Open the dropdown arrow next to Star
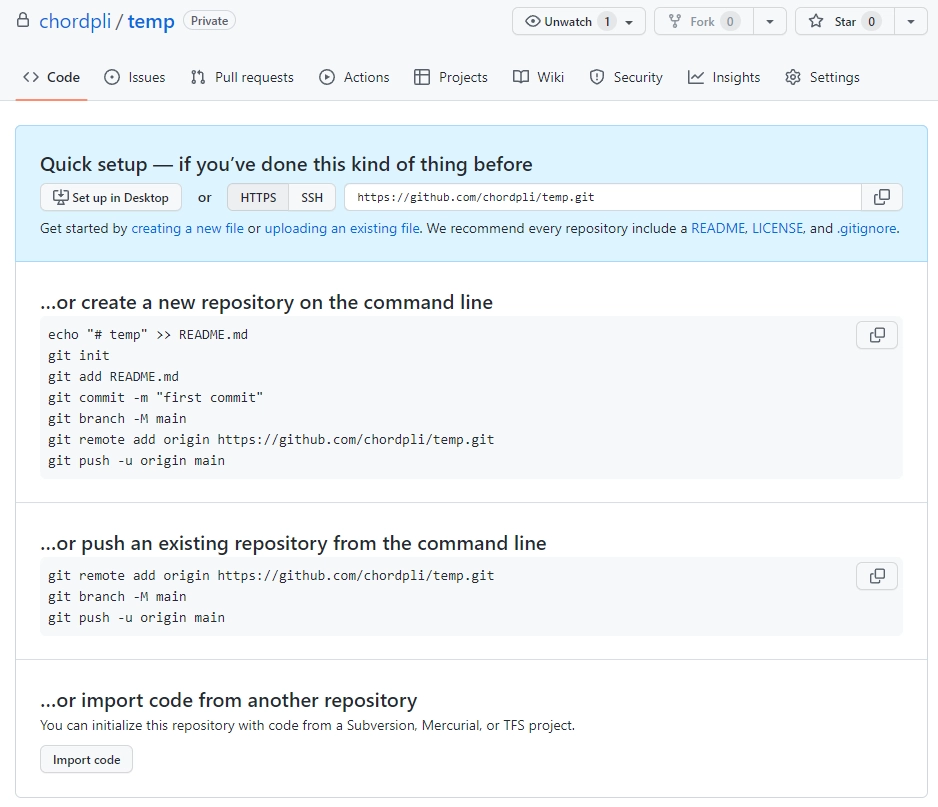This screenshot has height=807, width=938. point(910,21)
